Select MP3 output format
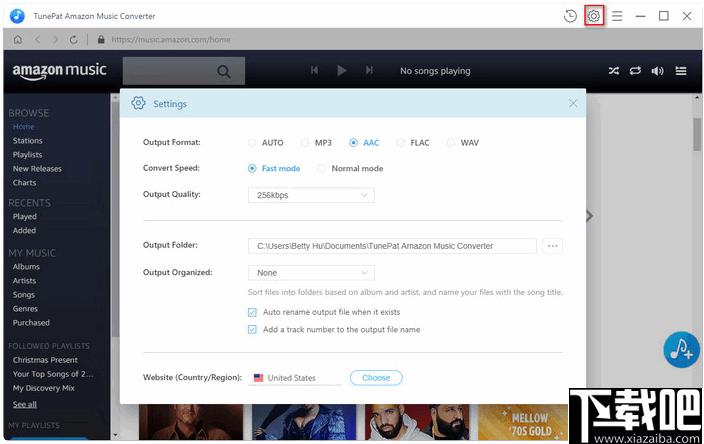 click(x=316, y=143)
